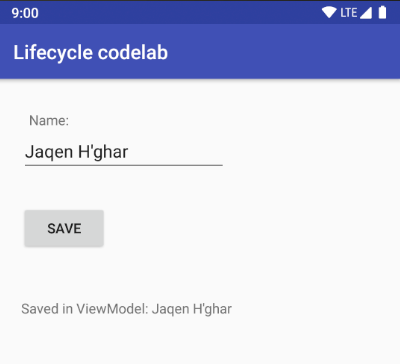This screenshot has height=364, width=400.
Task: Click the underline of the name field
Action: pyautogui.click(x=124, y=165)
